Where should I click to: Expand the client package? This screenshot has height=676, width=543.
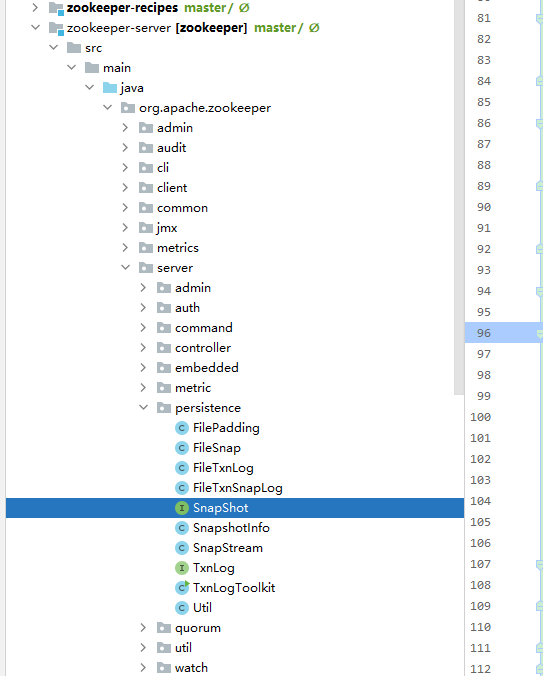click(x=125, y=188)
